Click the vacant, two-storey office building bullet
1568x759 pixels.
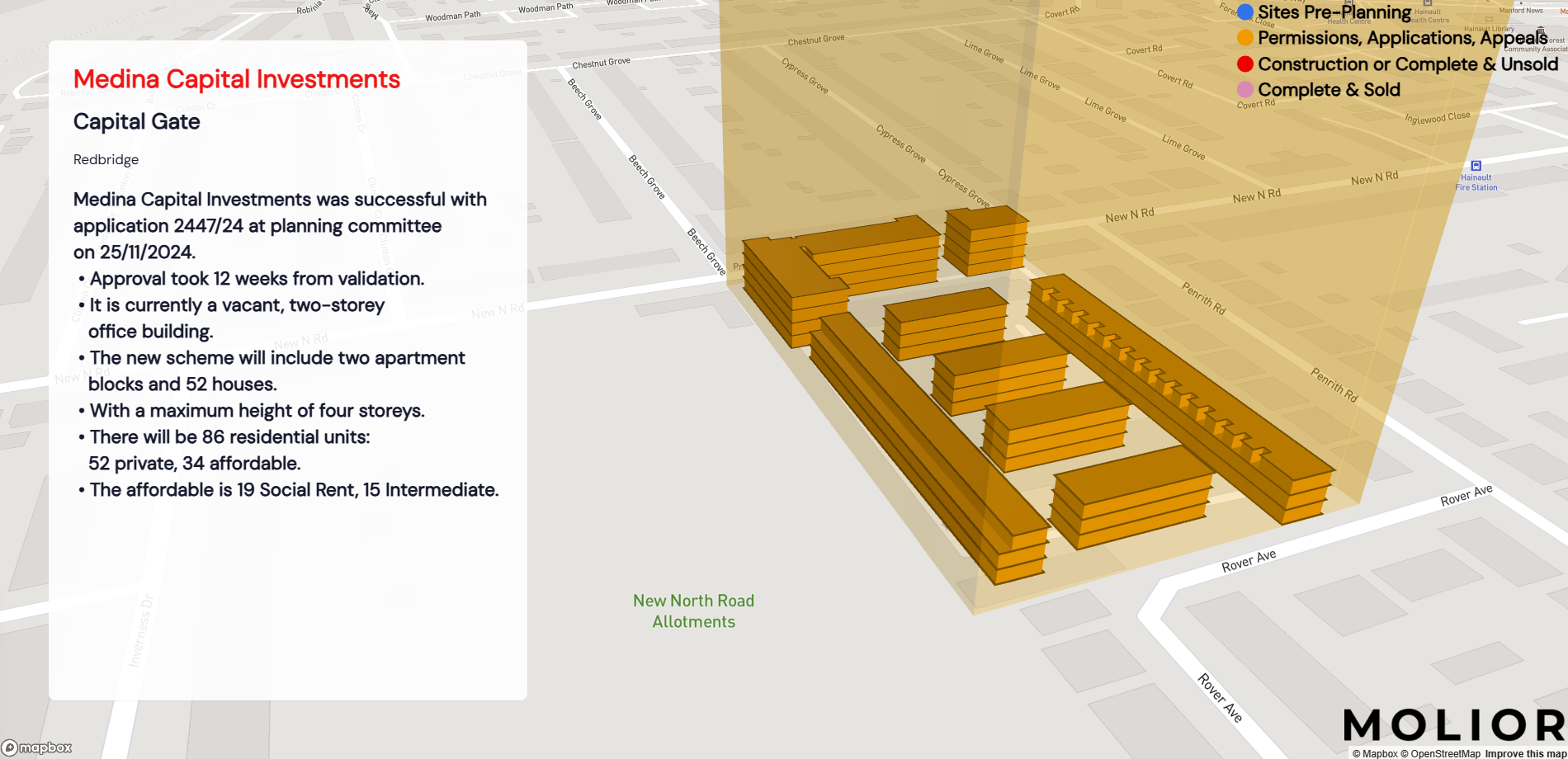click(231, 318)
